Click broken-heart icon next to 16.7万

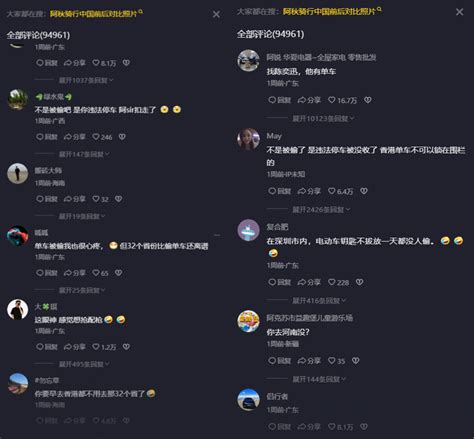[x=368, y=100]
